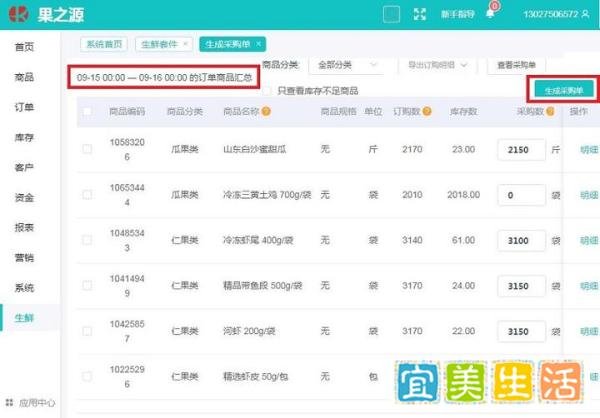Viewport: 600px width, 418px height.
Task: Toggle select-all checkbox in table header
Action: (x=87, y=111)
